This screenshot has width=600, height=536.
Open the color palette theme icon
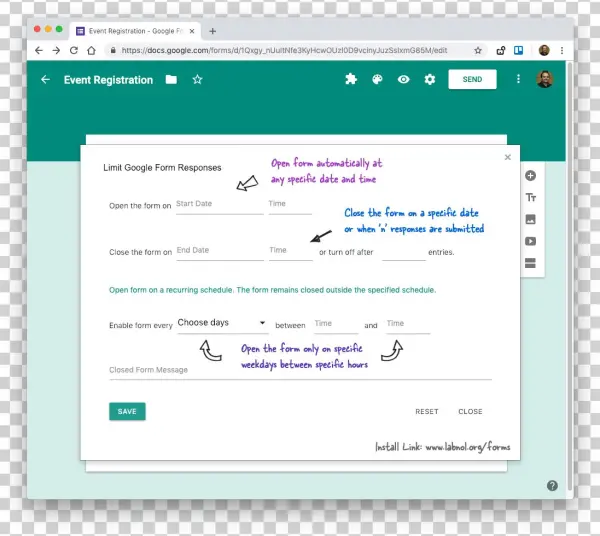click(x=377, y=80)
